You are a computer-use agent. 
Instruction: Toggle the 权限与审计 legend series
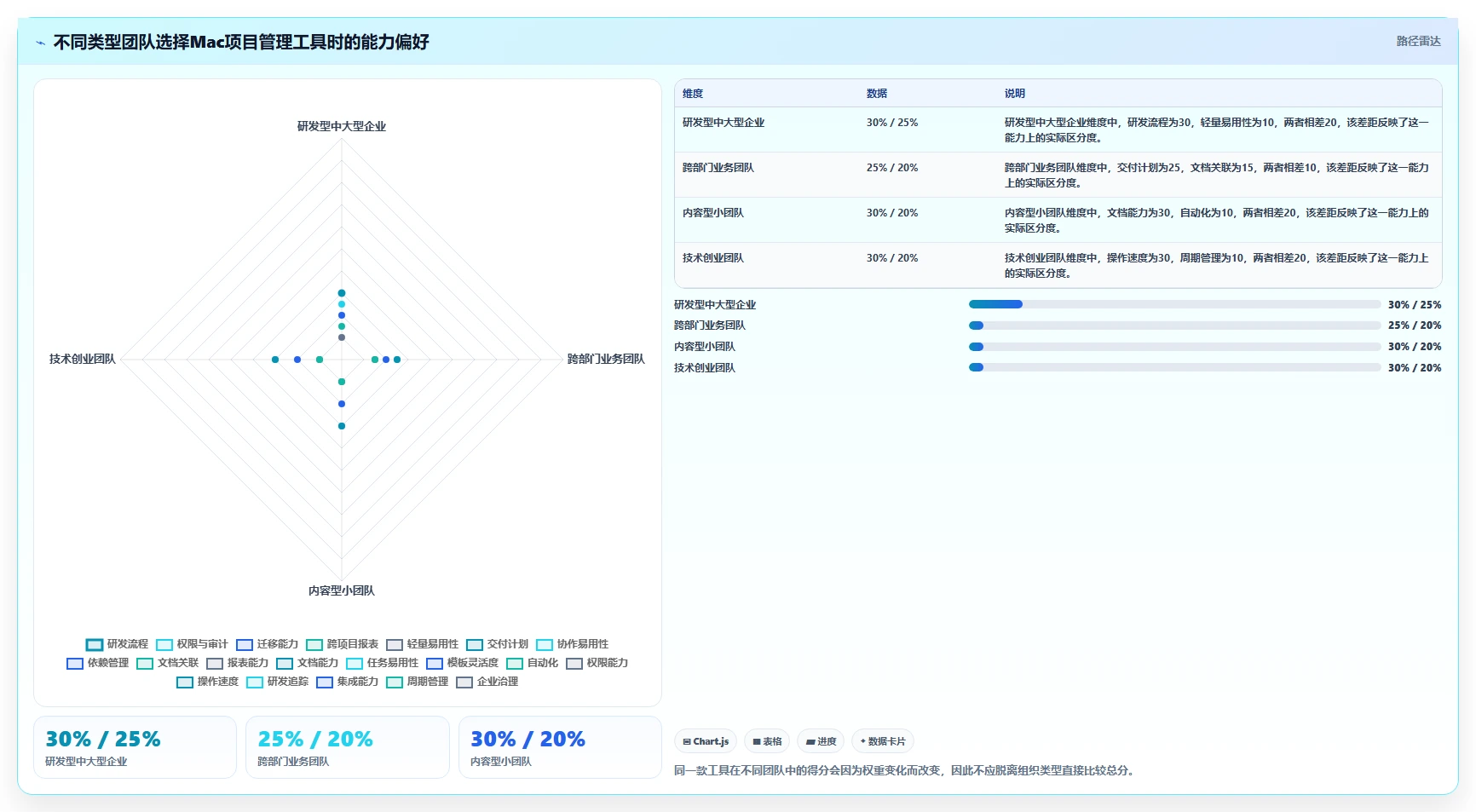pyautogui.click(x=192, y=644)
